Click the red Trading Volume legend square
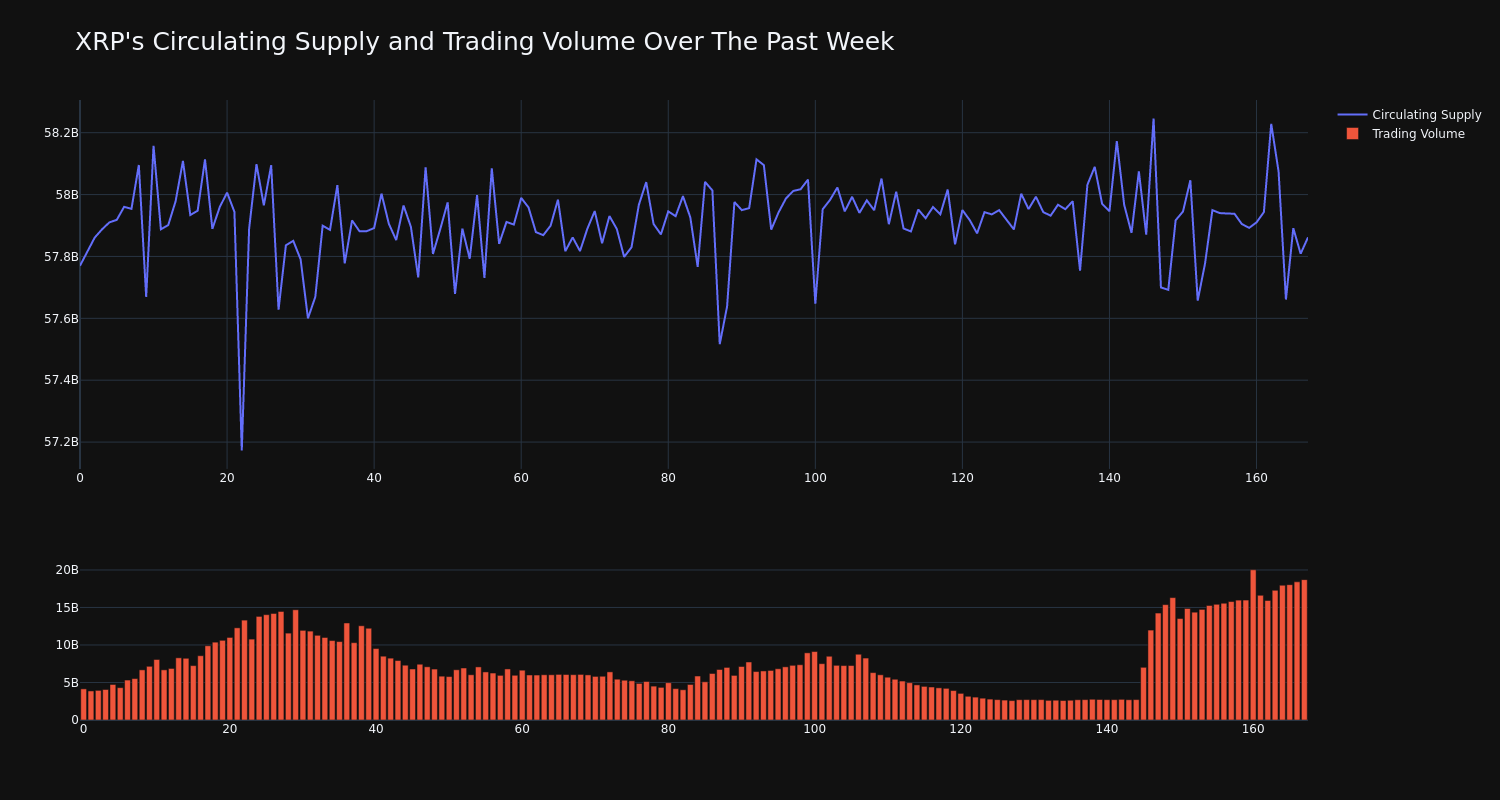Screen dimensions: 1500x800 pyautogui.click(x=1352, y=133)
